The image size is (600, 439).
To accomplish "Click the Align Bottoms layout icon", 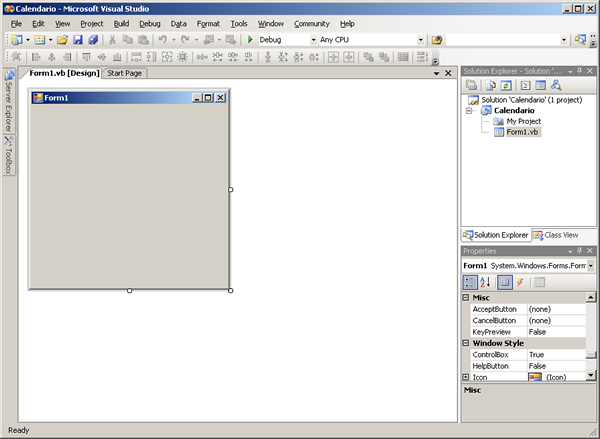I will point(117,57).
